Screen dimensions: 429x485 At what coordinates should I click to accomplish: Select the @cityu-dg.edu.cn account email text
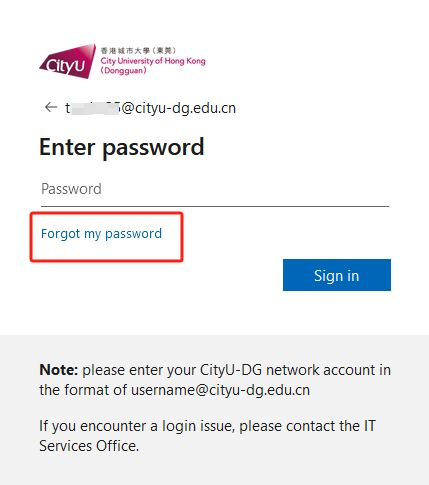point(150,108)
